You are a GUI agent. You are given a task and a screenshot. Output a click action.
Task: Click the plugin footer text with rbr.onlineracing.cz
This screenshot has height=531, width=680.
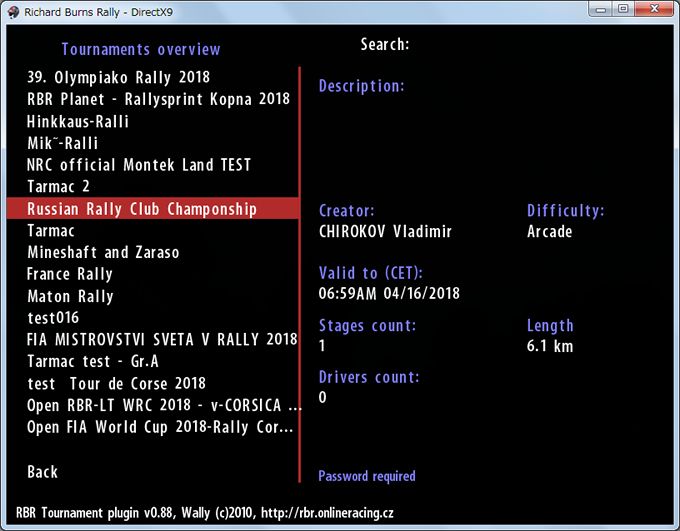205,513
